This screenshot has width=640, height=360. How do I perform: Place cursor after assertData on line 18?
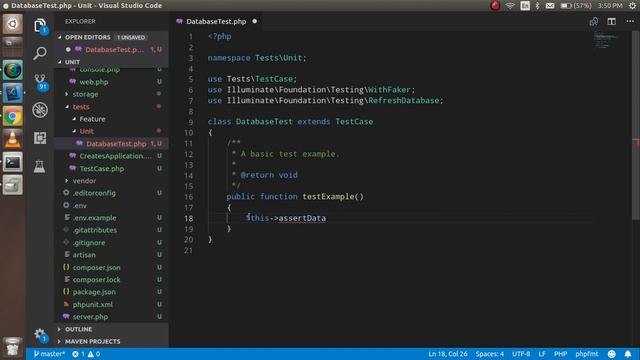[326, 218]
